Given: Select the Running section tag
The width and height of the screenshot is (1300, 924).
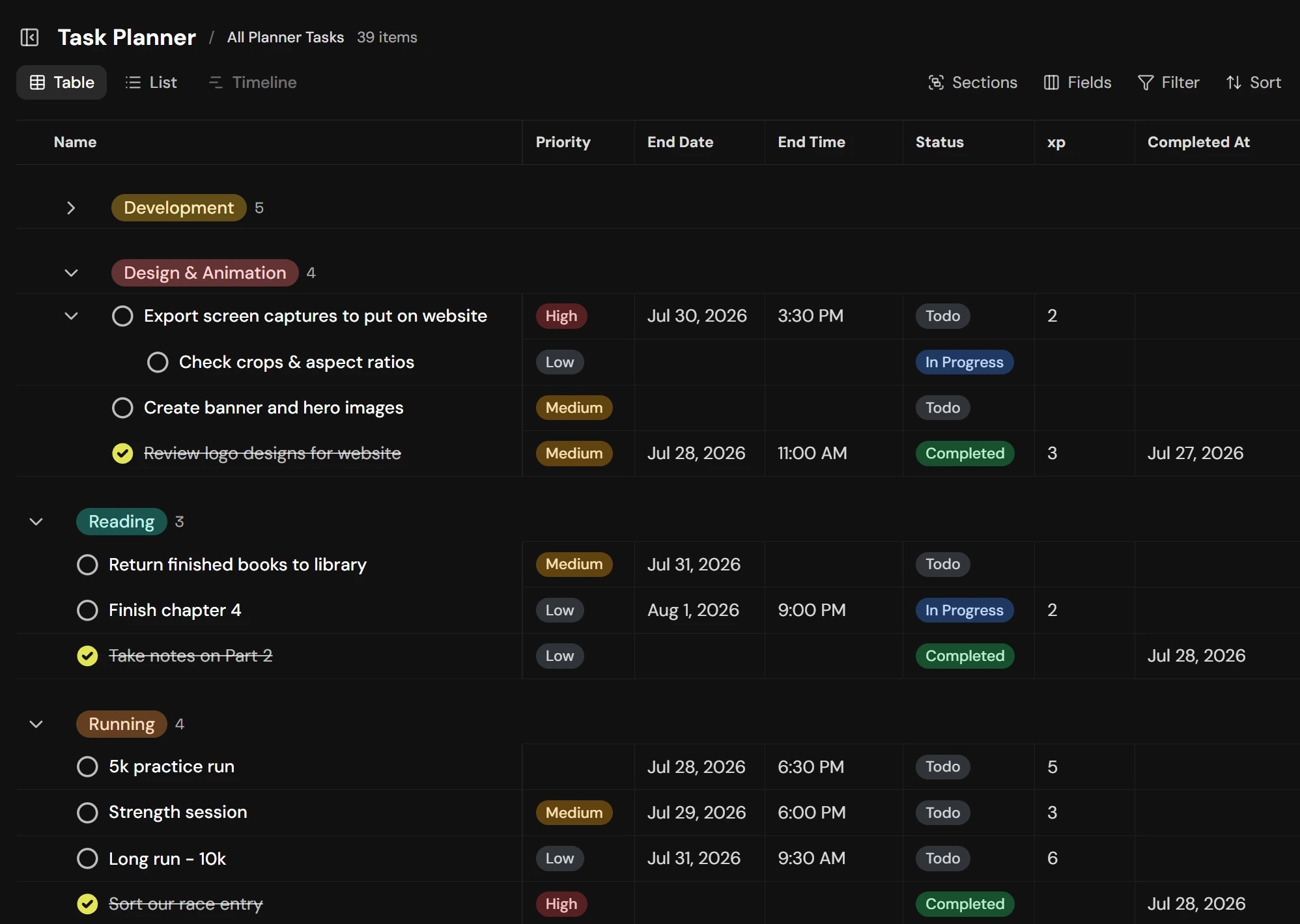Looking at the screenshot, I should [x=121, y=724].
